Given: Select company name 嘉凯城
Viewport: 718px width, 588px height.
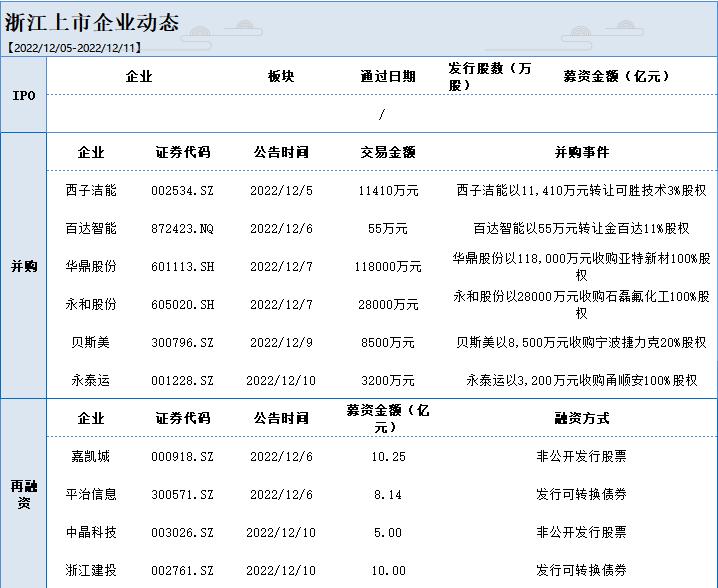Looking at the screenshot, I should point(91,456).
